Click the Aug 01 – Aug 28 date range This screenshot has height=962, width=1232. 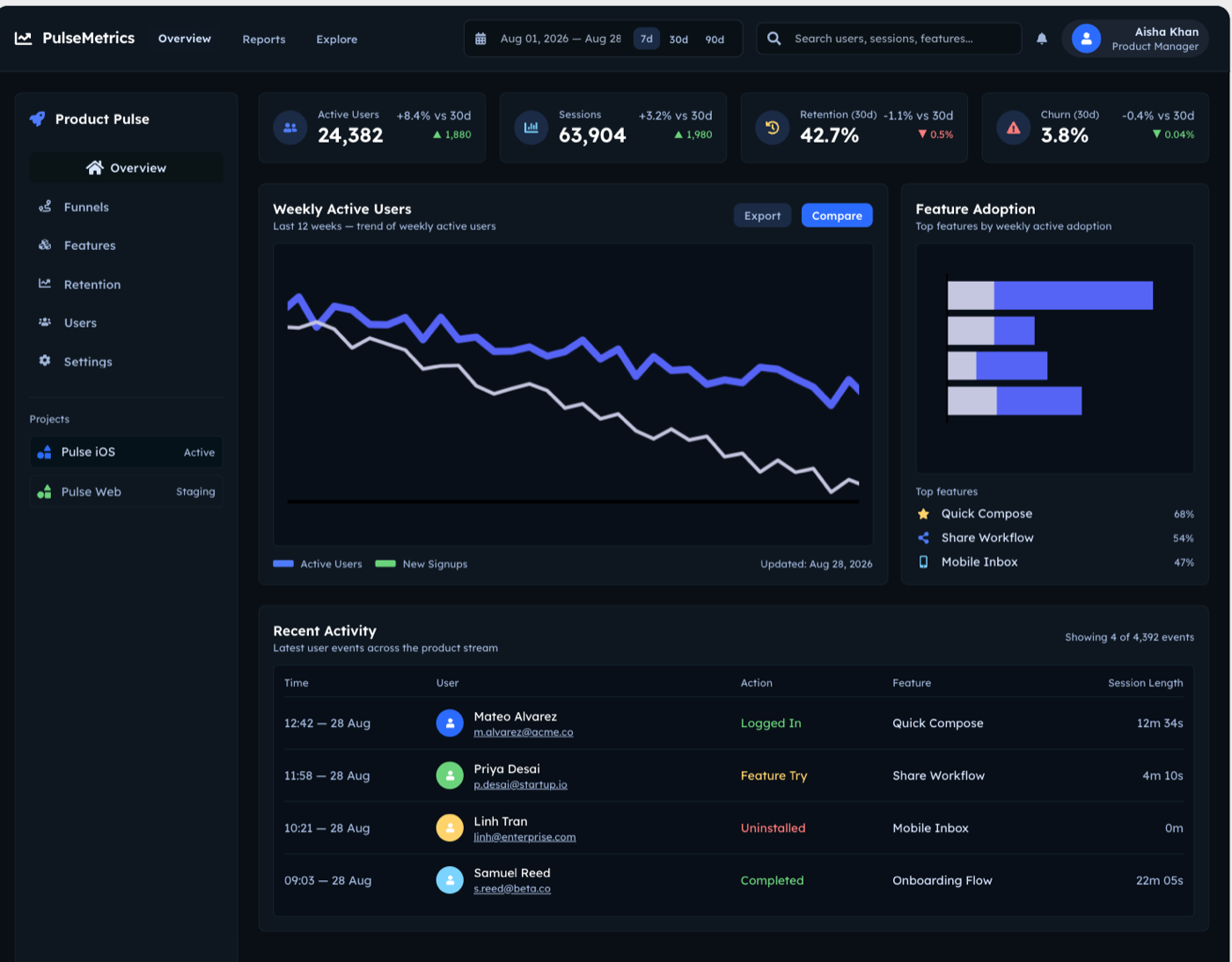click(561, 39)
